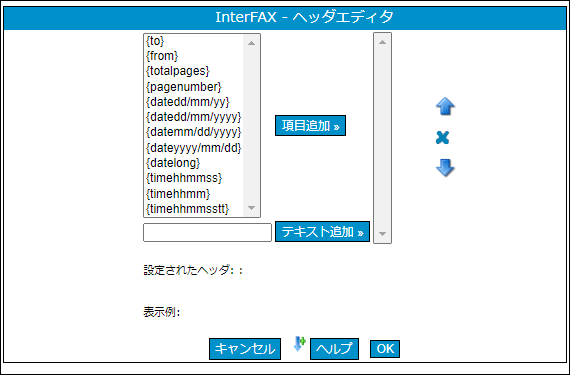
Task: Select {pagenumber} in the field list
Action: pos(193,87)
